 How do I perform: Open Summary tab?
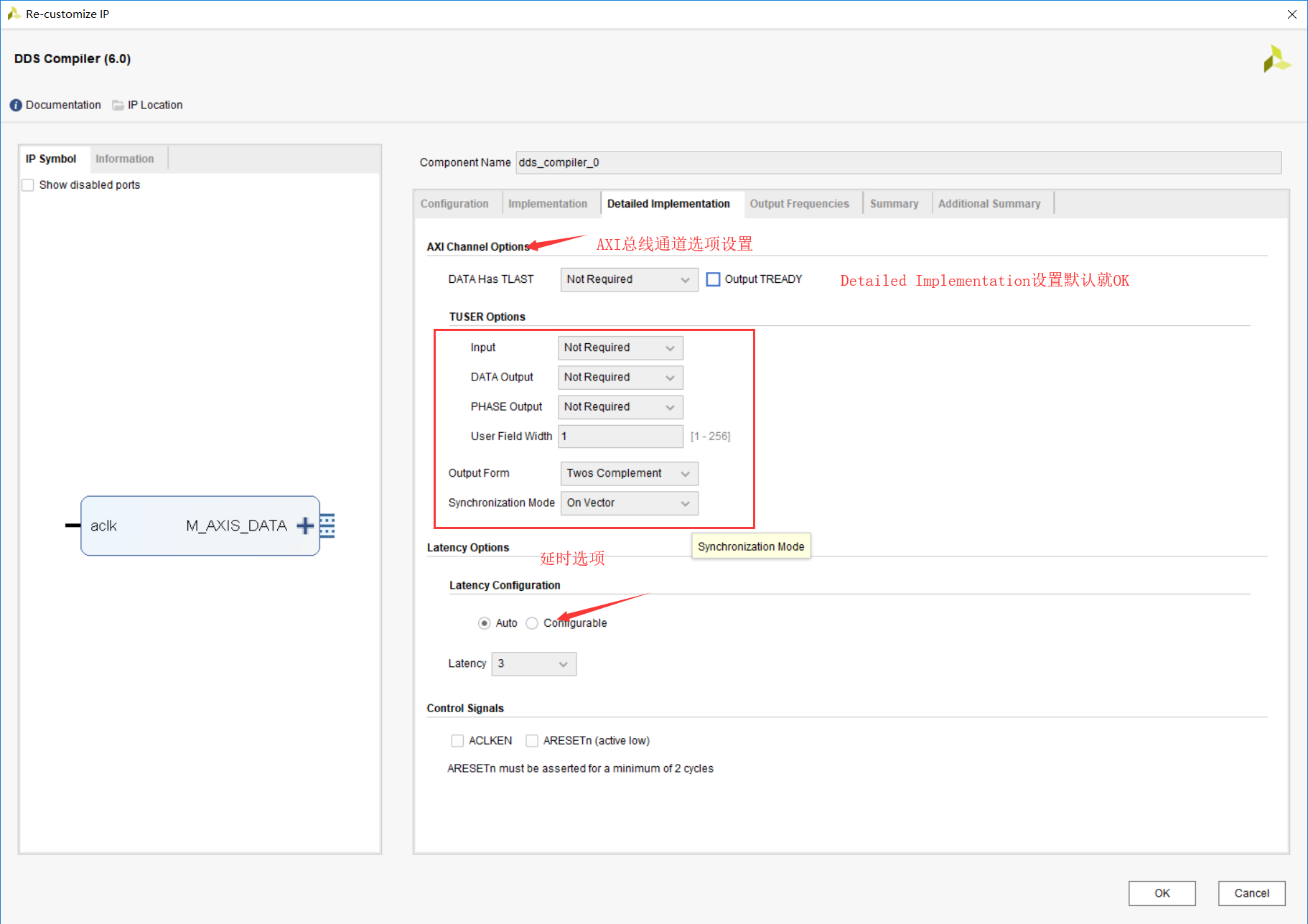pyautogui.click(x=894, y=204)
